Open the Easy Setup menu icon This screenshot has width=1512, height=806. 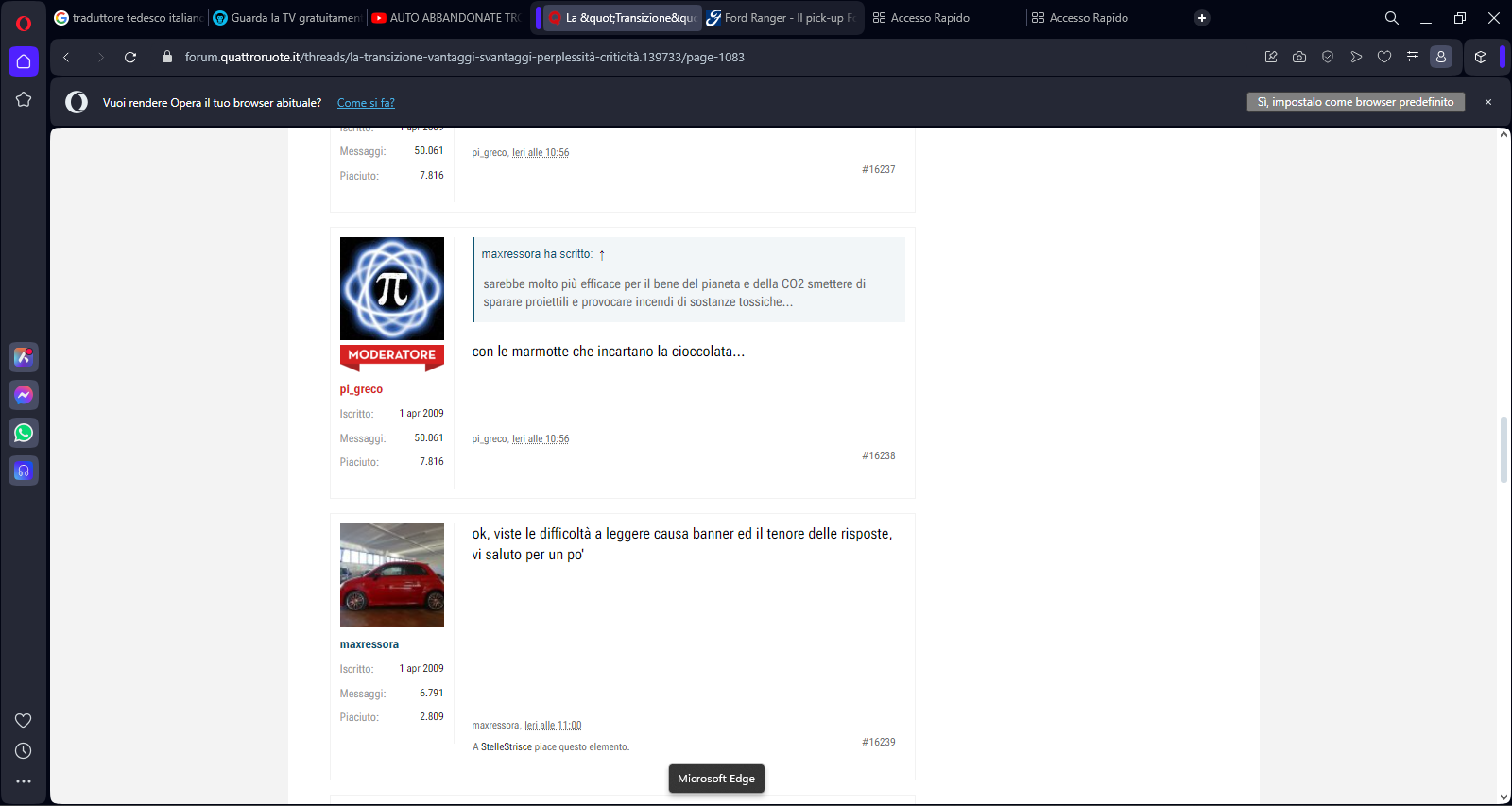[x=1413, y=57]
